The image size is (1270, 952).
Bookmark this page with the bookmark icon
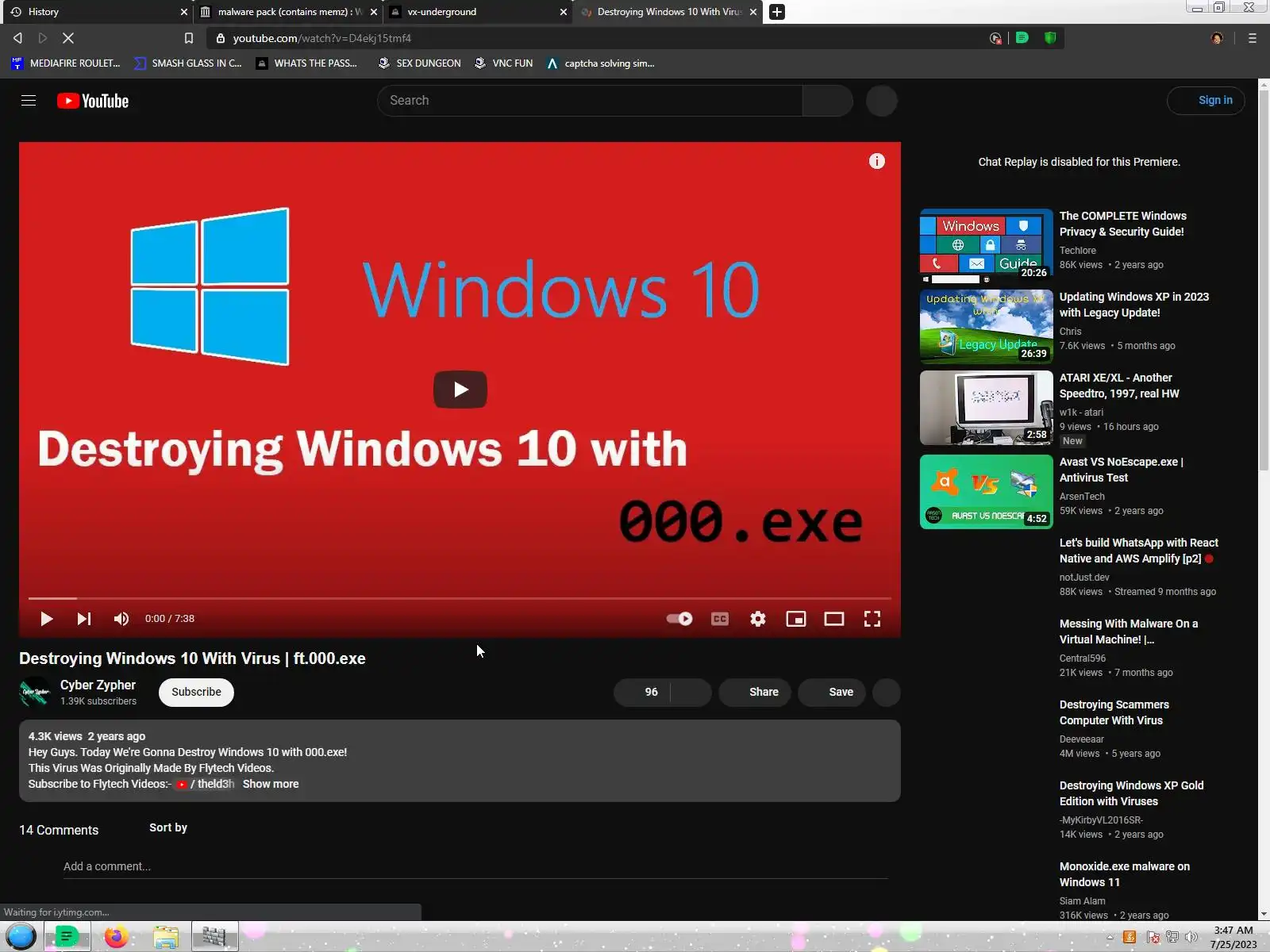(x=189, y=38)
